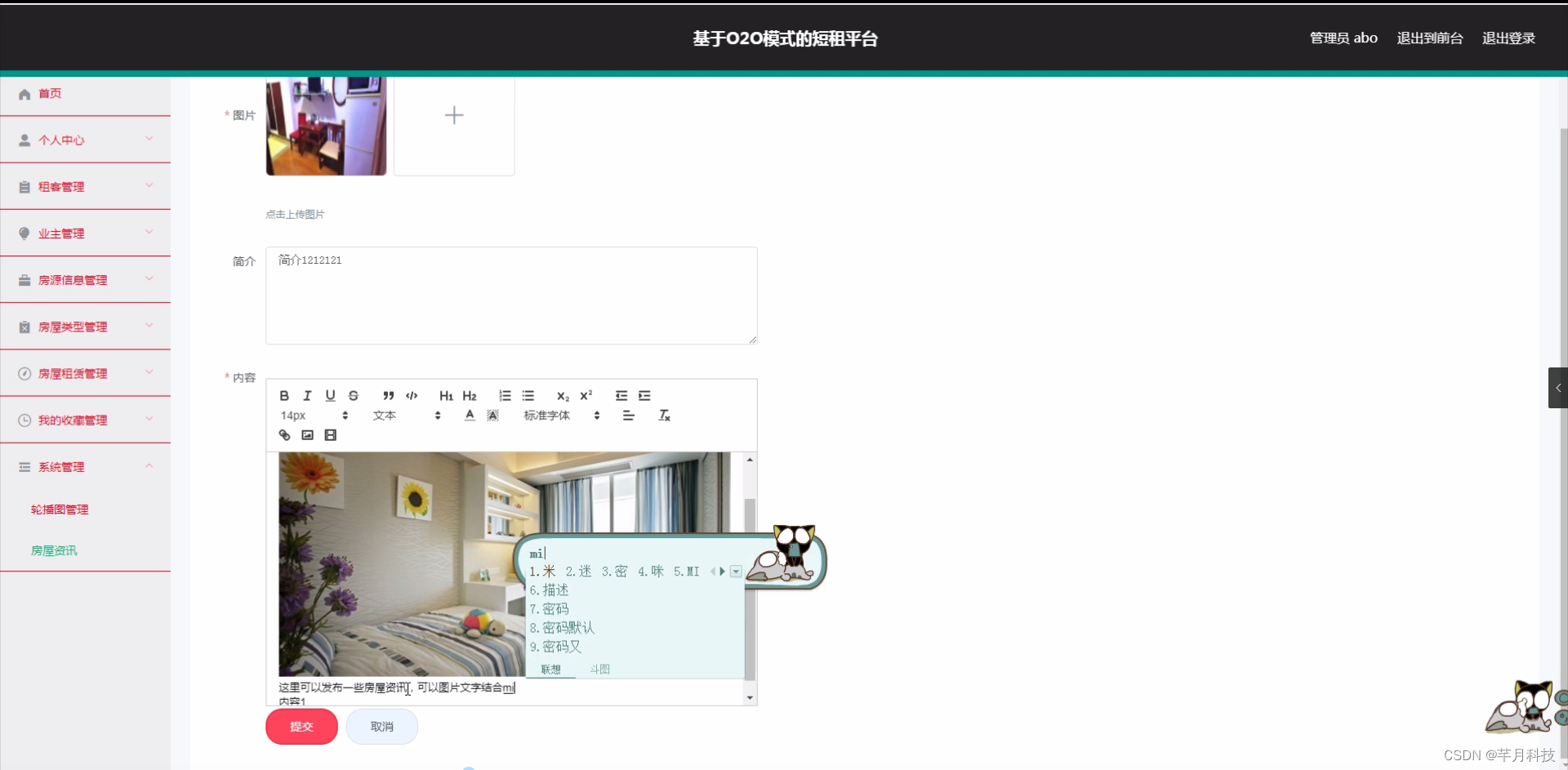Screen dimensions: 1568x770
Task: Toggle strikethrough text in the editor
Action: [x=353, y=395]
